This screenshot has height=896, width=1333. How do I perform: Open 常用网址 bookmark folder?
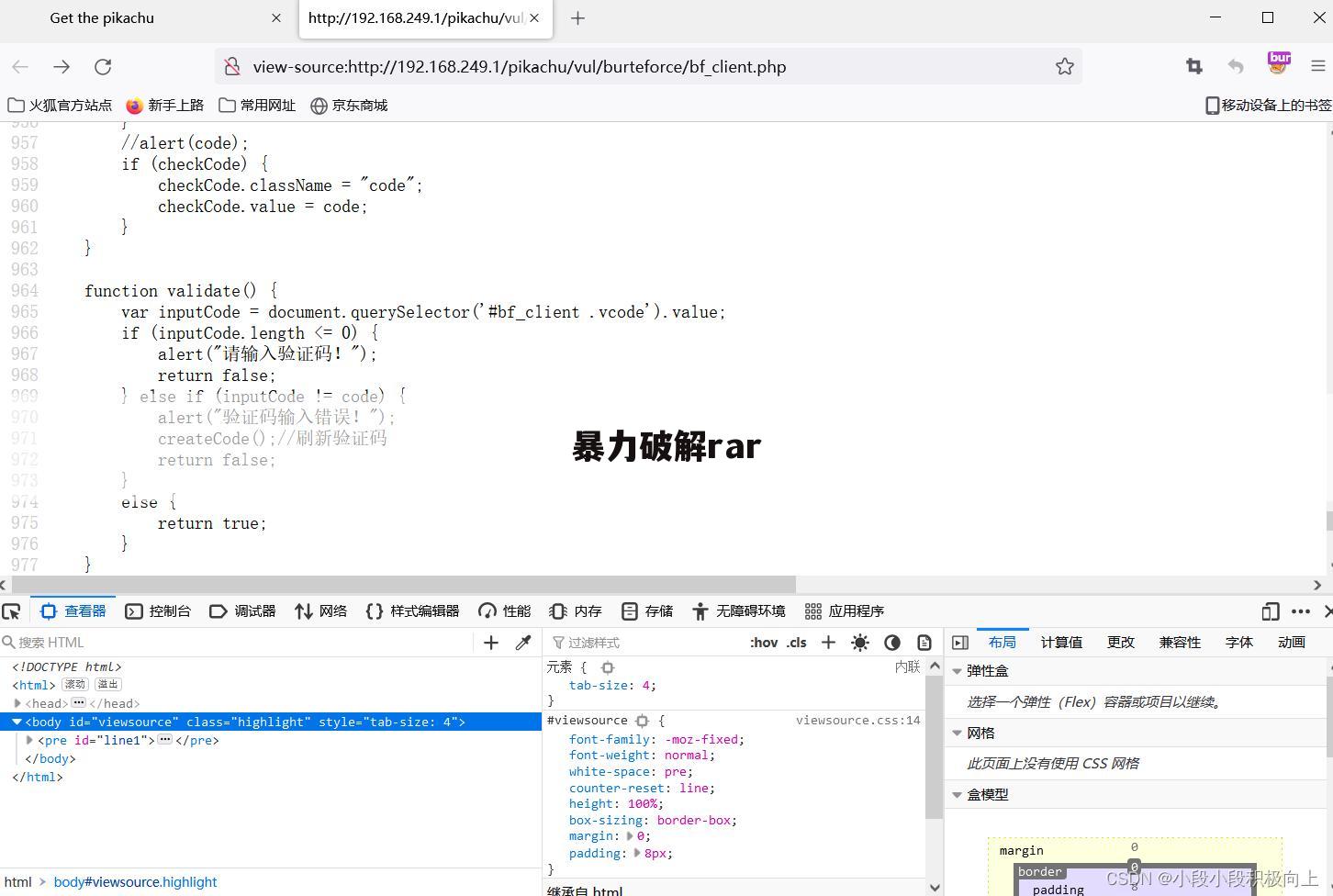point(258,106)
